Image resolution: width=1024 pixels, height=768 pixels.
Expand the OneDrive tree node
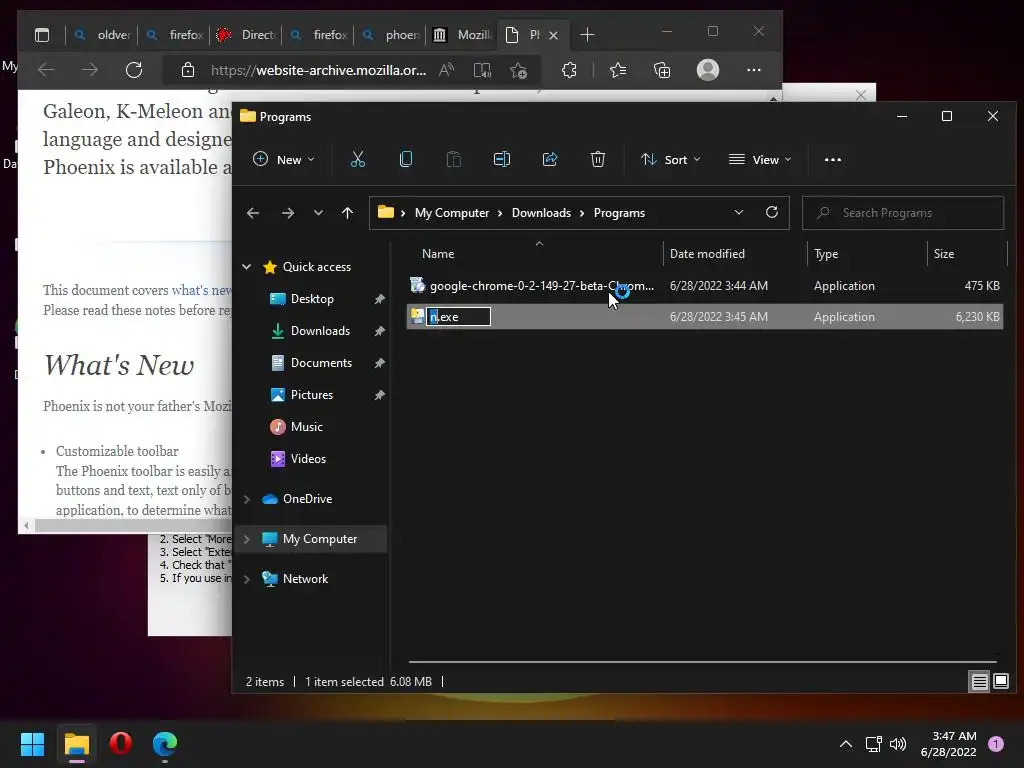point(247,499)
